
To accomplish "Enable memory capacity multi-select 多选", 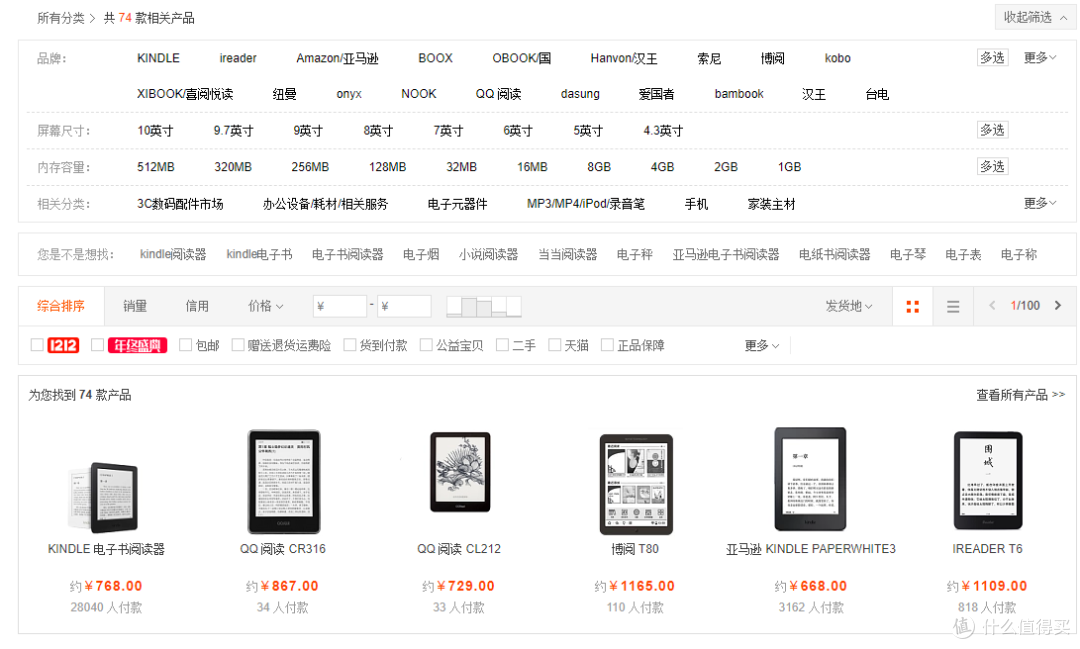I will point(993,167).
